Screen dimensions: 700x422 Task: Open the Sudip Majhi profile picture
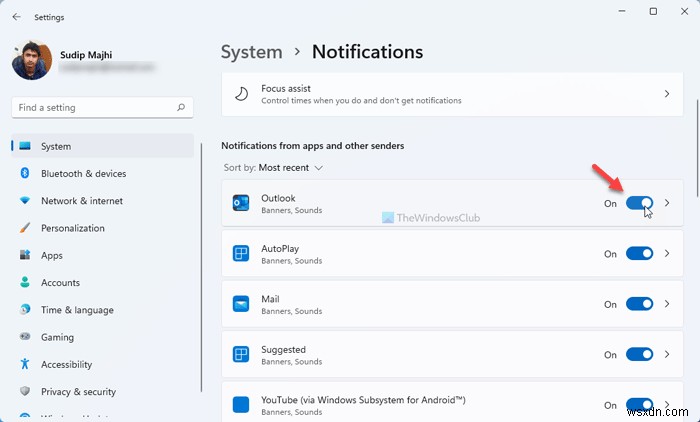[32, 60]
